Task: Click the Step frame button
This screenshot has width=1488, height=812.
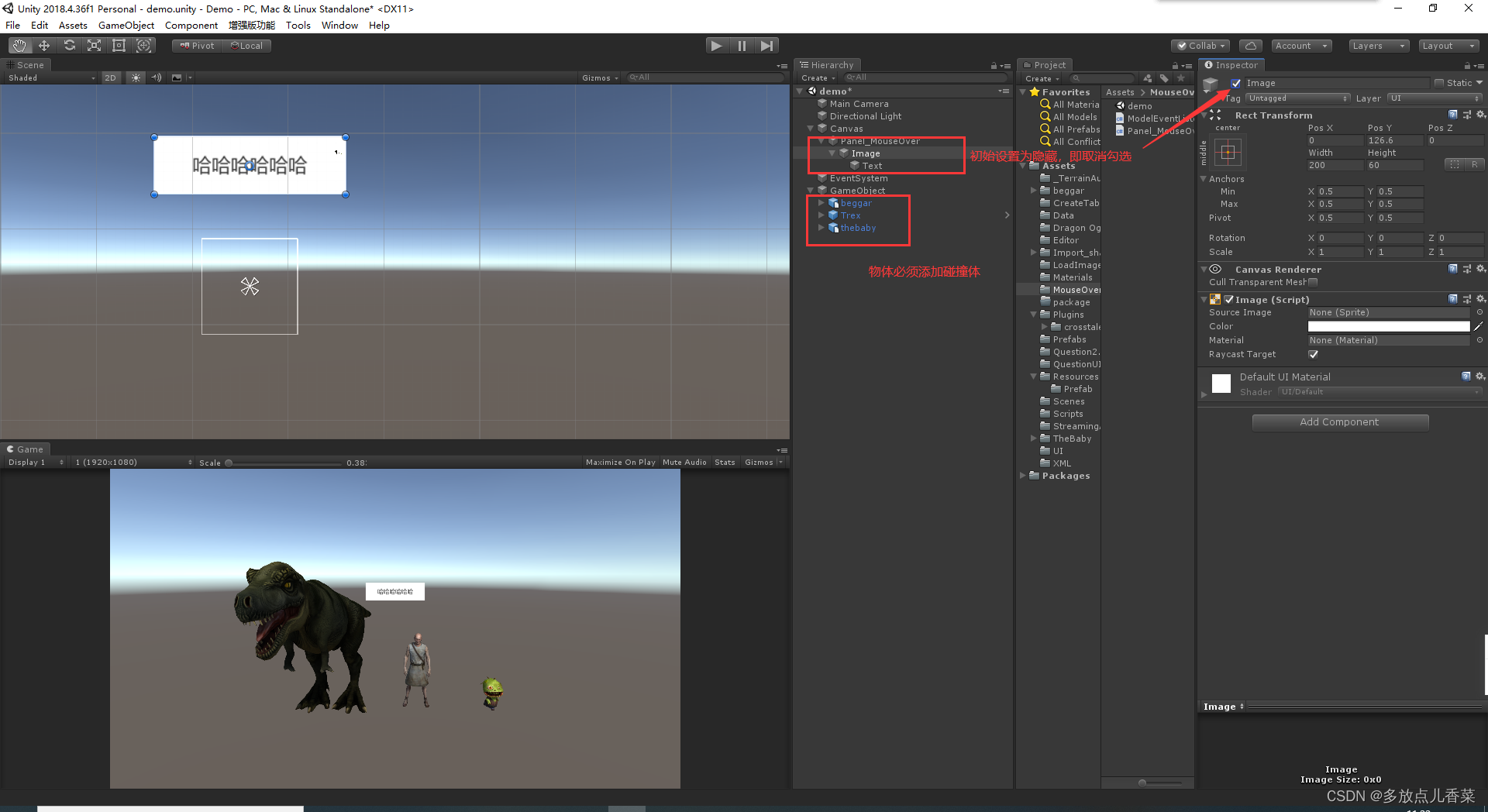Action: click(x=766, y=46)
